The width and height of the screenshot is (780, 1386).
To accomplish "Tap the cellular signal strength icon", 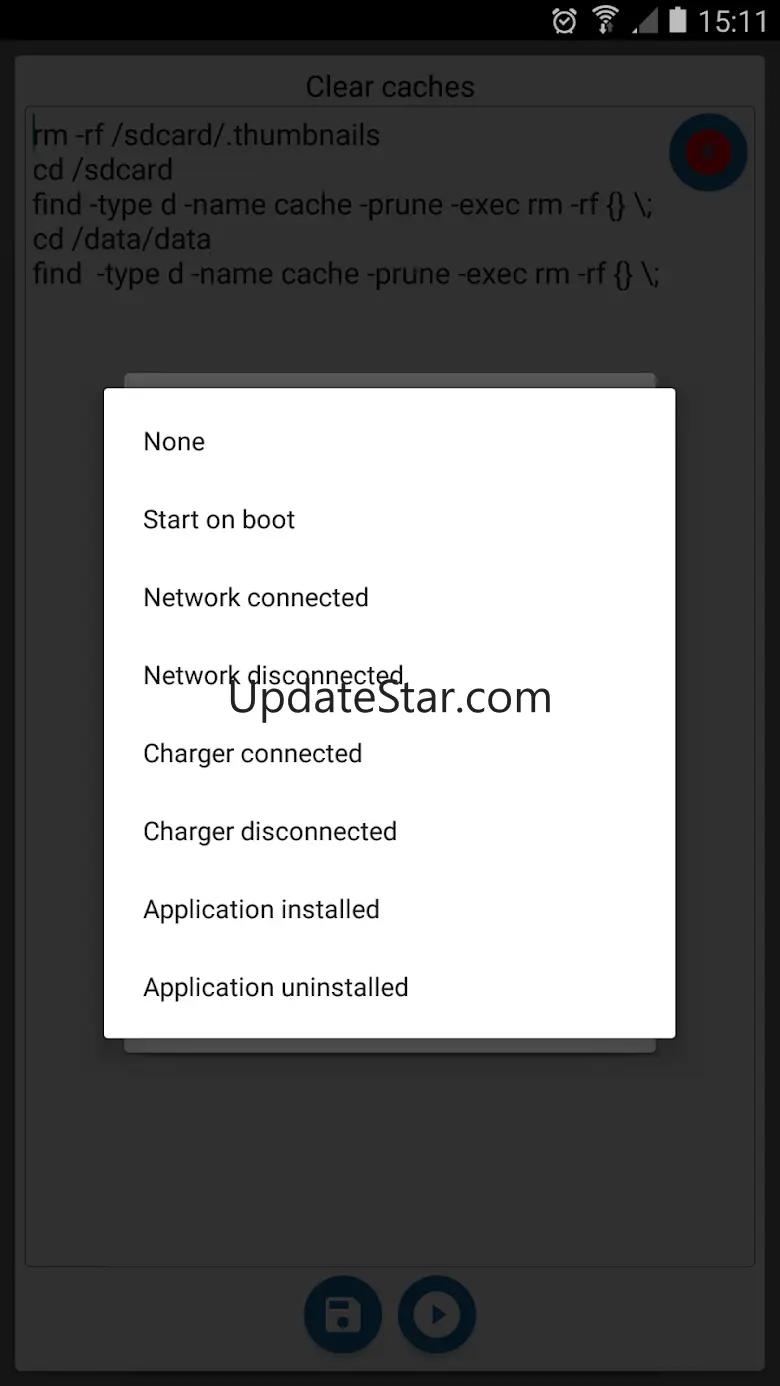I will tap(646, 20).
